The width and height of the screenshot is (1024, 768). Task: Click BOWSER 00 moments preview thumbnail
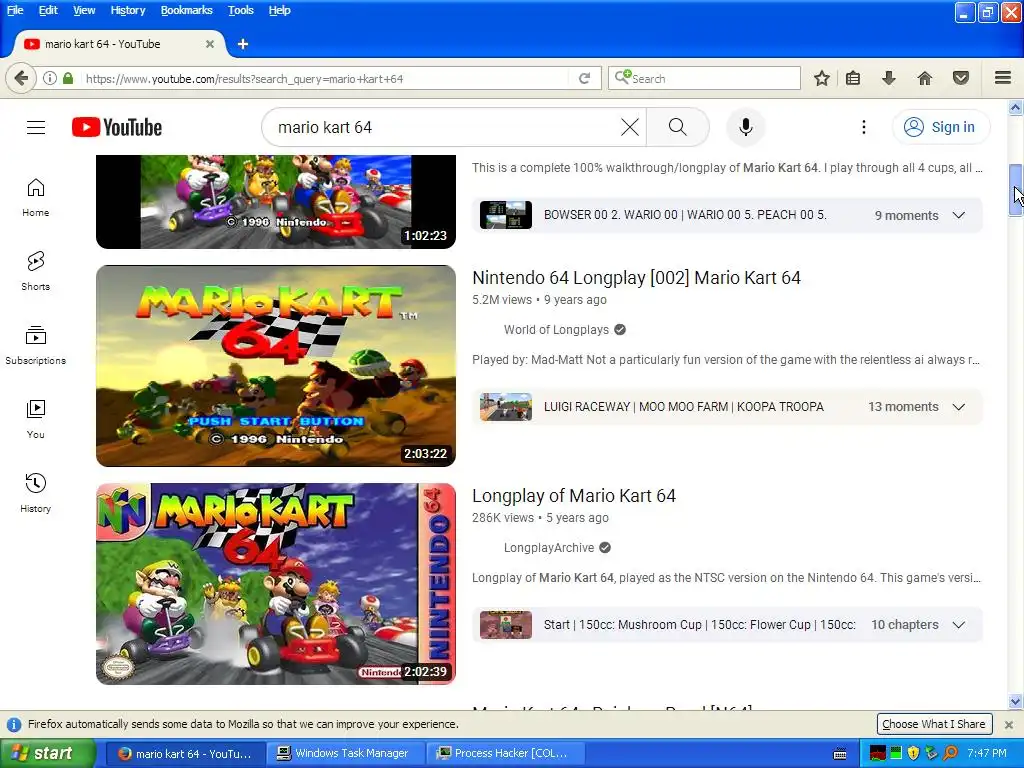point(505,216)
